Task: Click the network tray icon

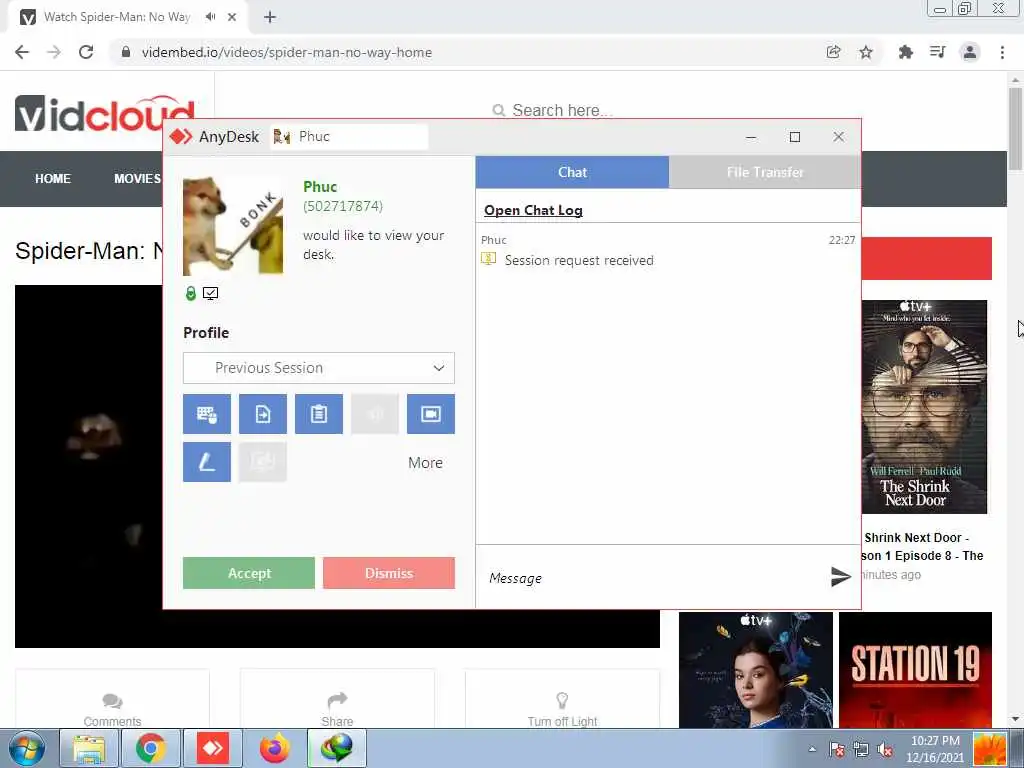Action: point(861,749)
